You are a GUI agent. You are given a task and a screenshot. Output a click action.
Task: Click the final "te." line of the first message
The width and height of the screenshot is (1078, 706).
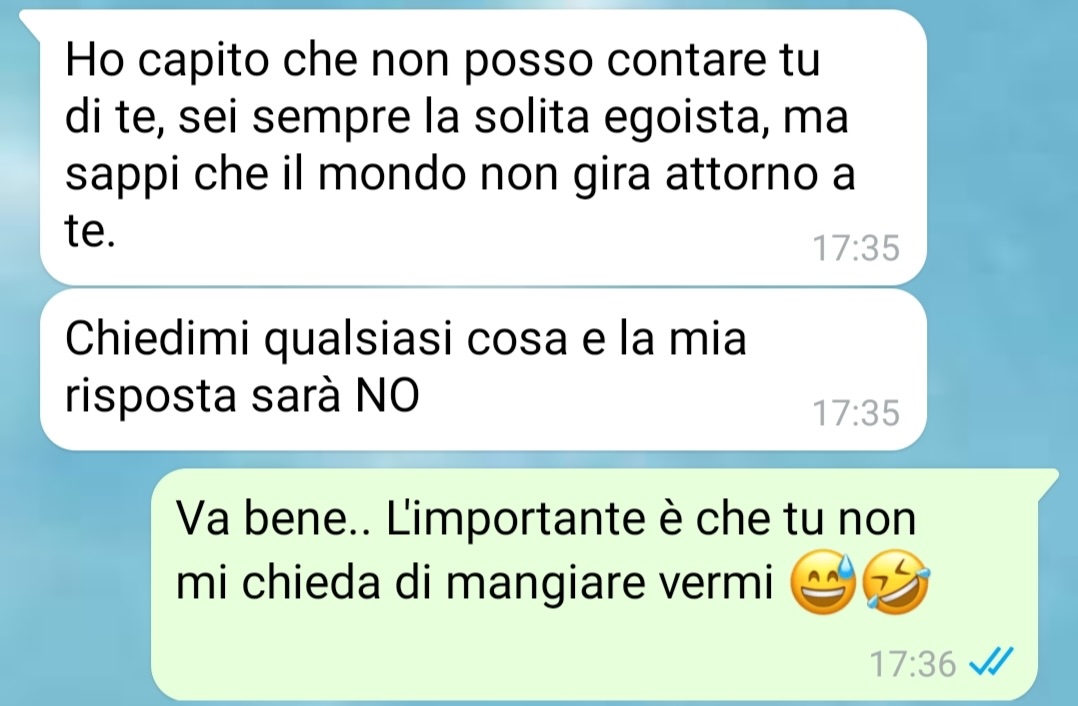point(90,232)
